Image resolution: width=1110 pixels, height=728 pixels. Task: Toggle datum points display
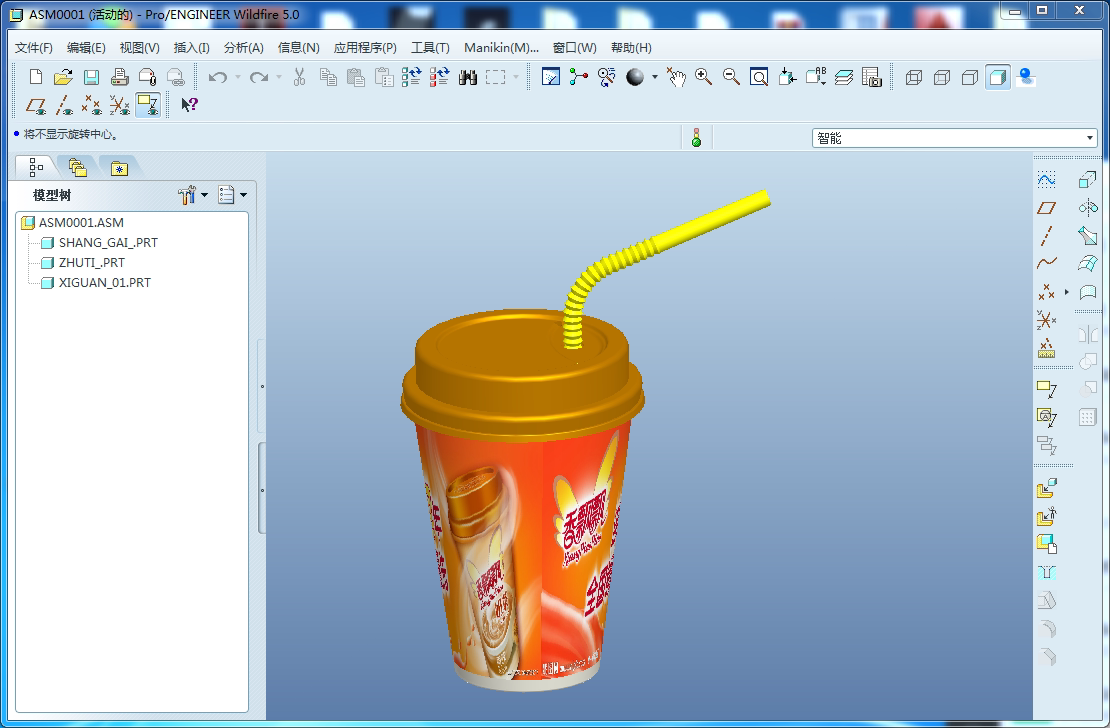tap(91, 105)
